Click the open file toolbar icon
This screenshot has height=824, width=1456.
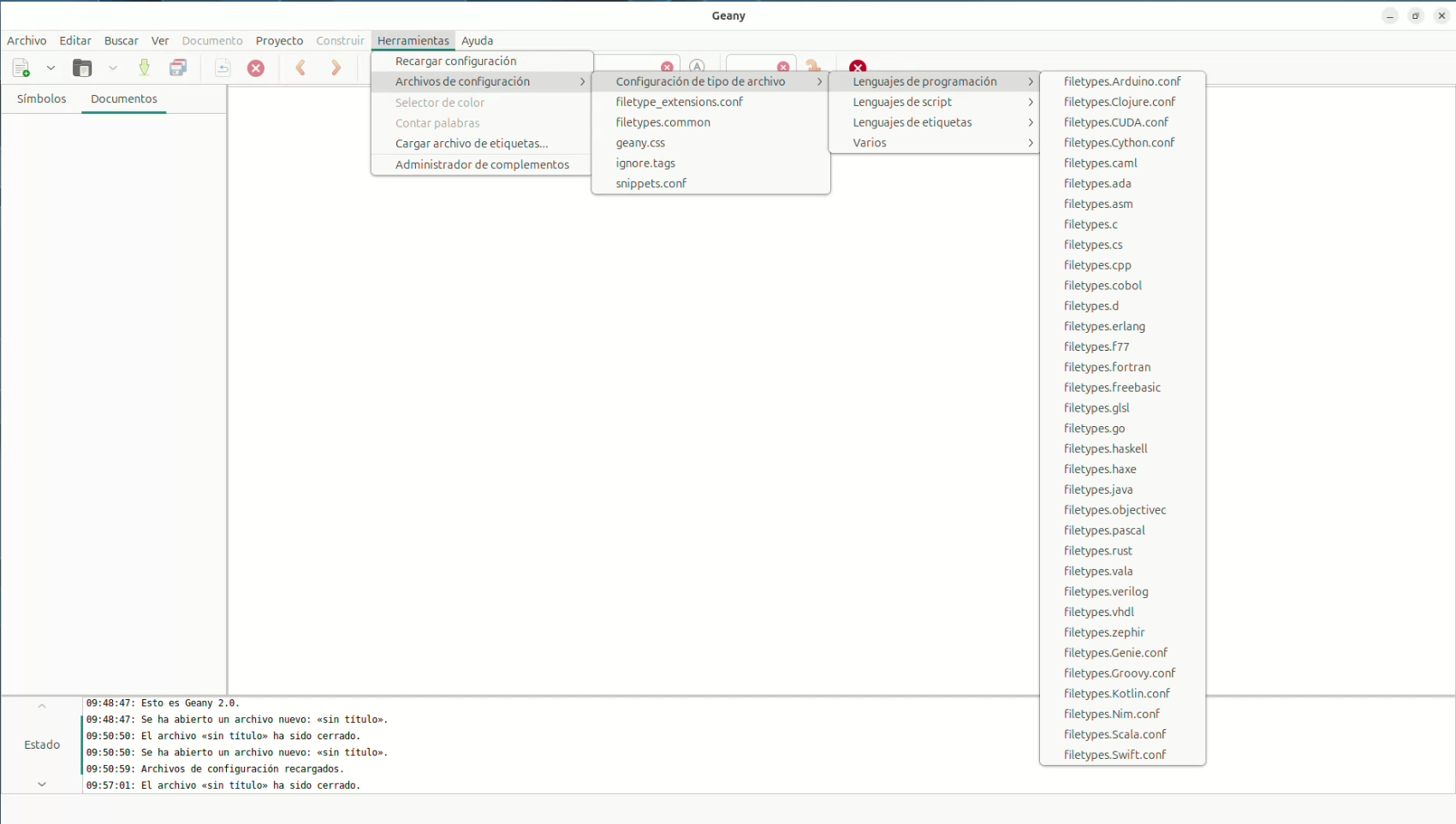click(x=82, y=68)
